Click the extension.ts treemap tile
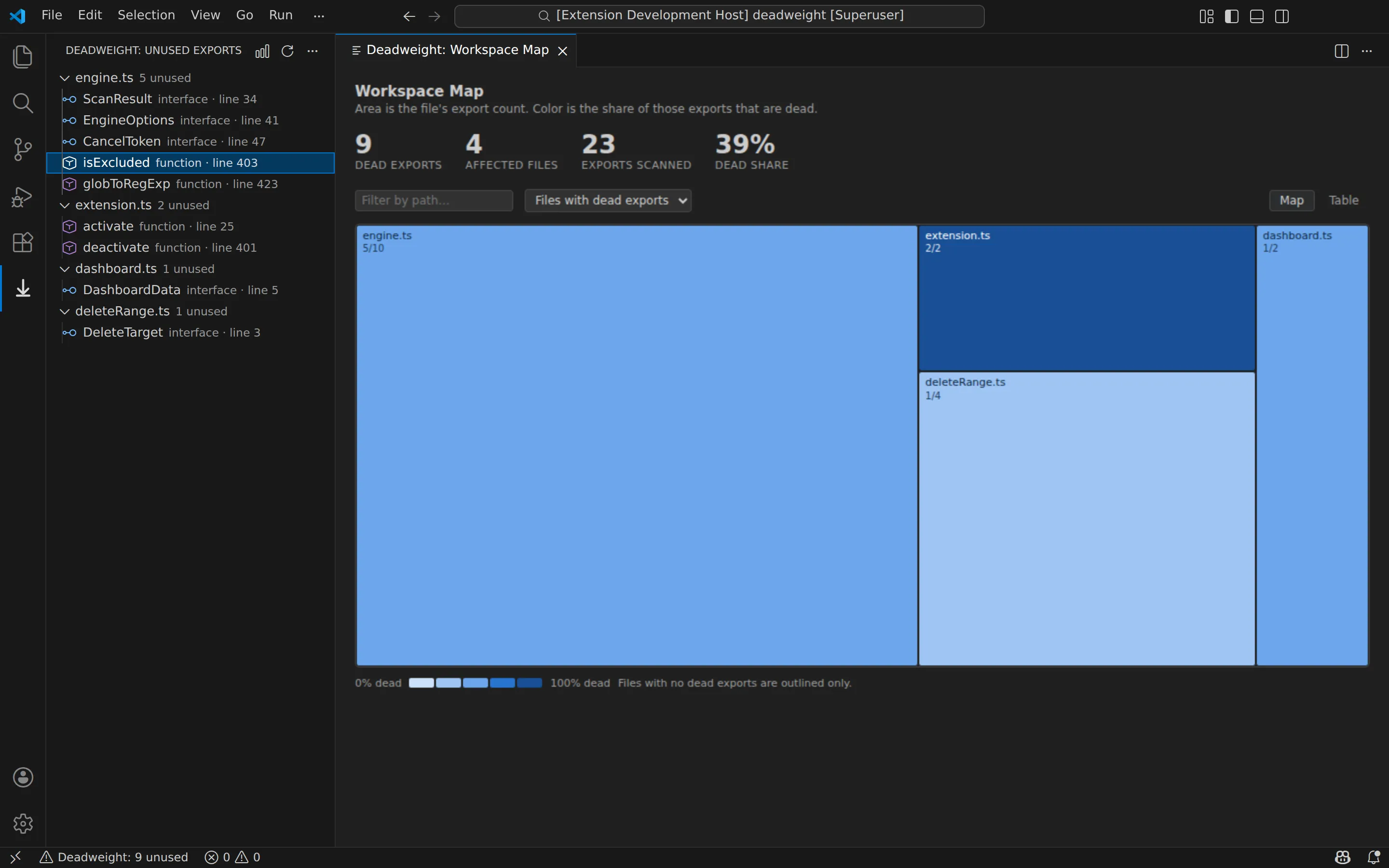1389x868 pixels. 1087,298
